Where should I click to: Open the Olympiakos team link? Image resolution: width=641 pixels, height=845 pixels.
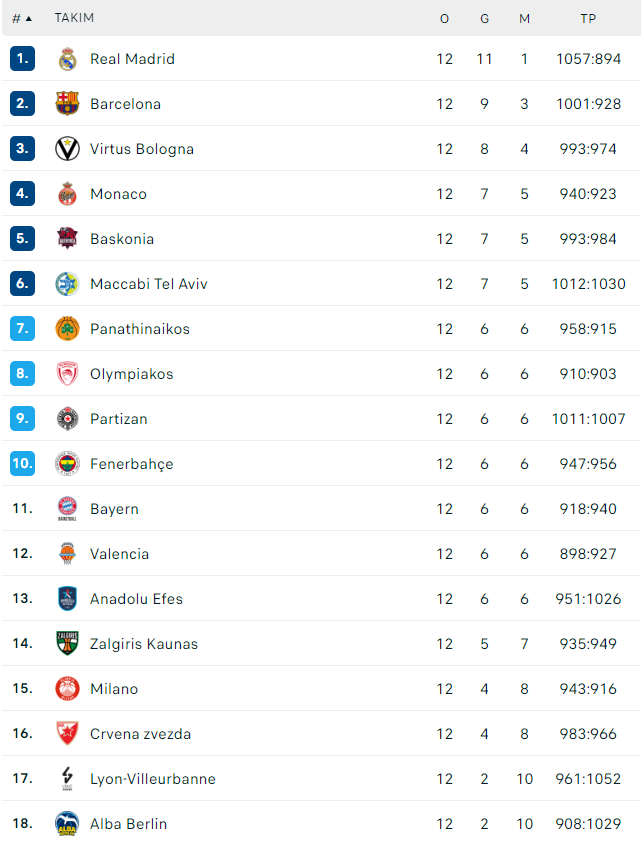point(132,374)
